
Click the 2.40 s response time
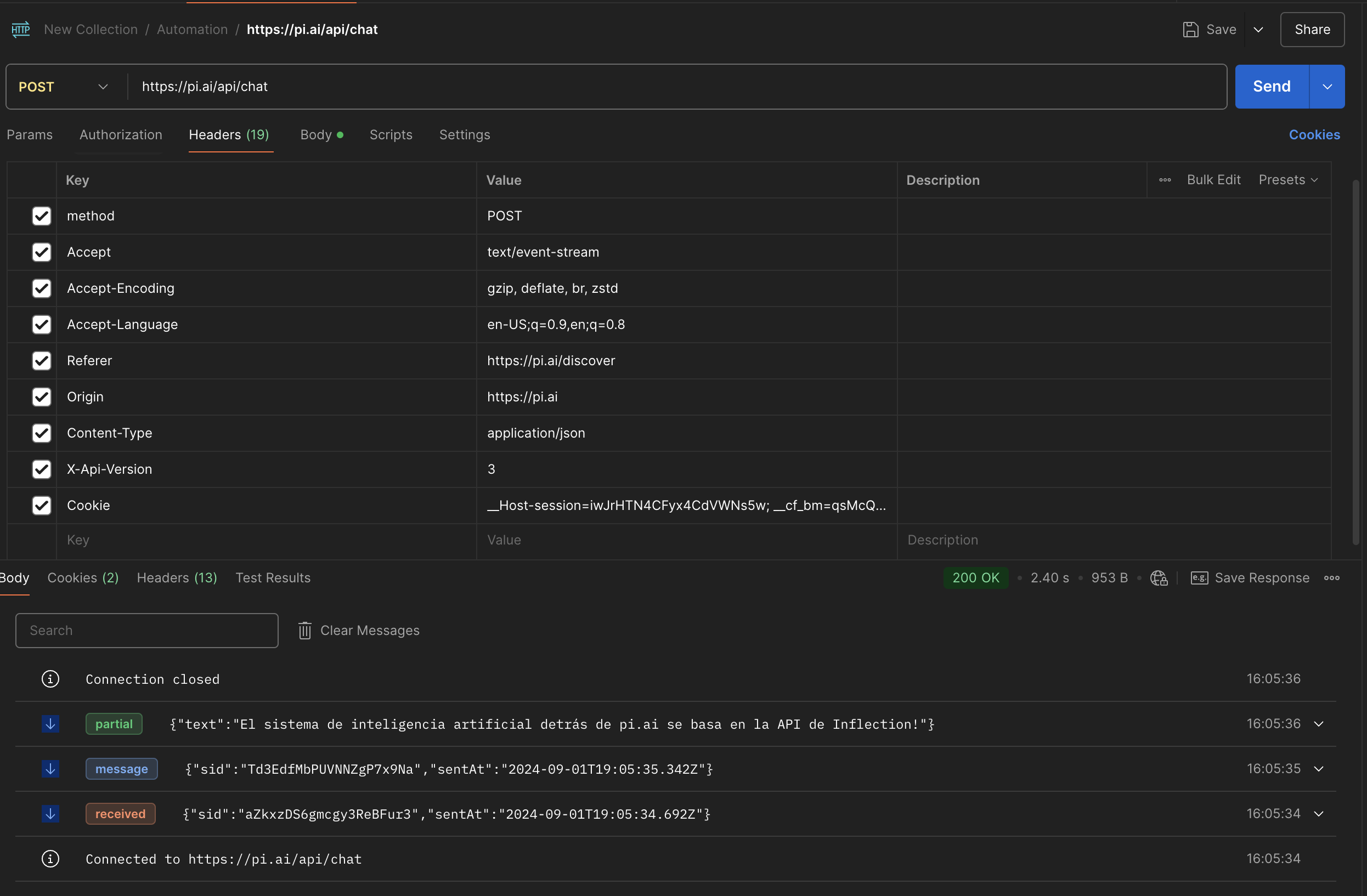click(1049, 578)
